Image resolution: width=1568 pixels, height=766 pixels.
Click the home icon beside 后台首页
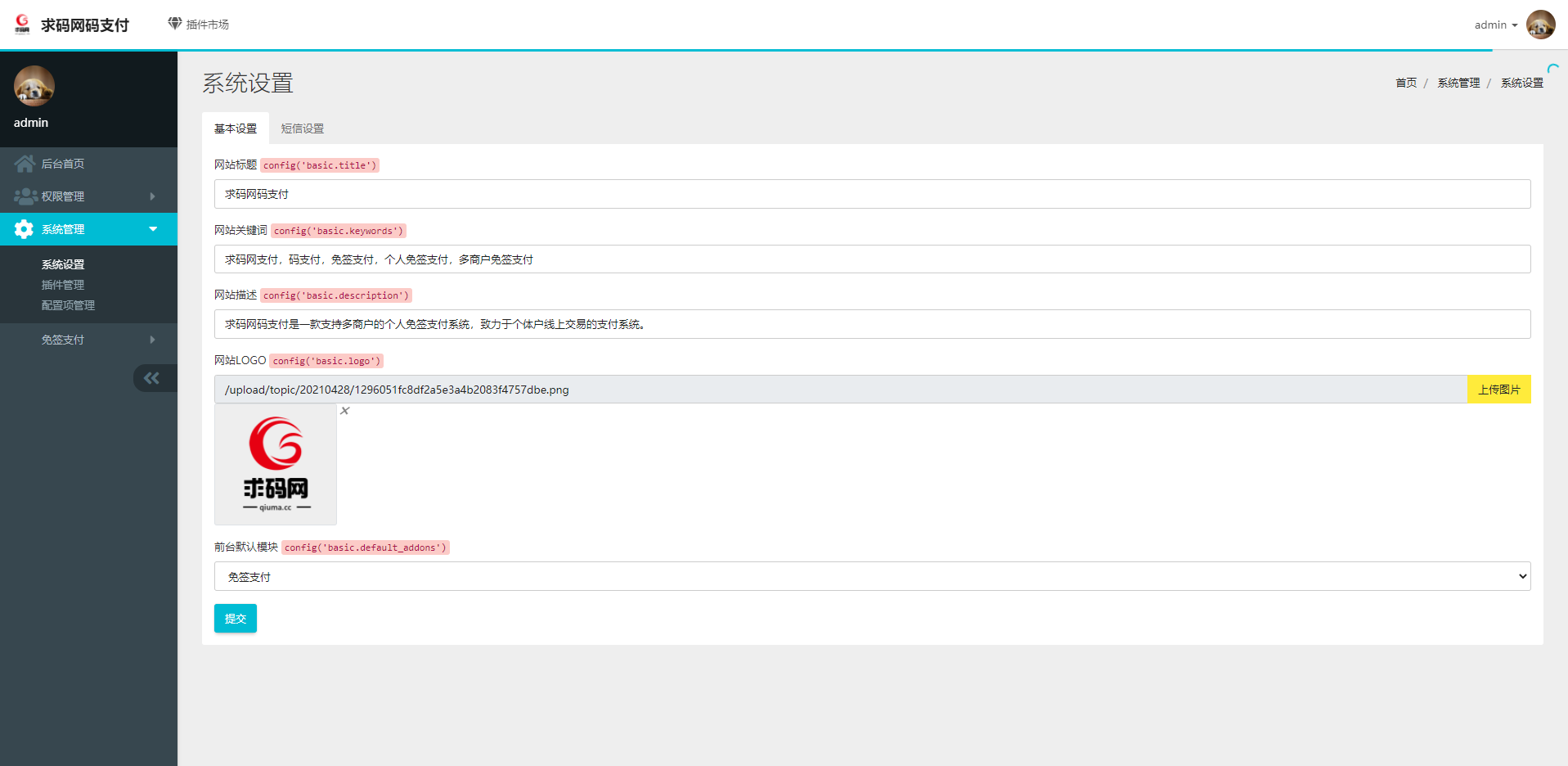coord(25,164)
